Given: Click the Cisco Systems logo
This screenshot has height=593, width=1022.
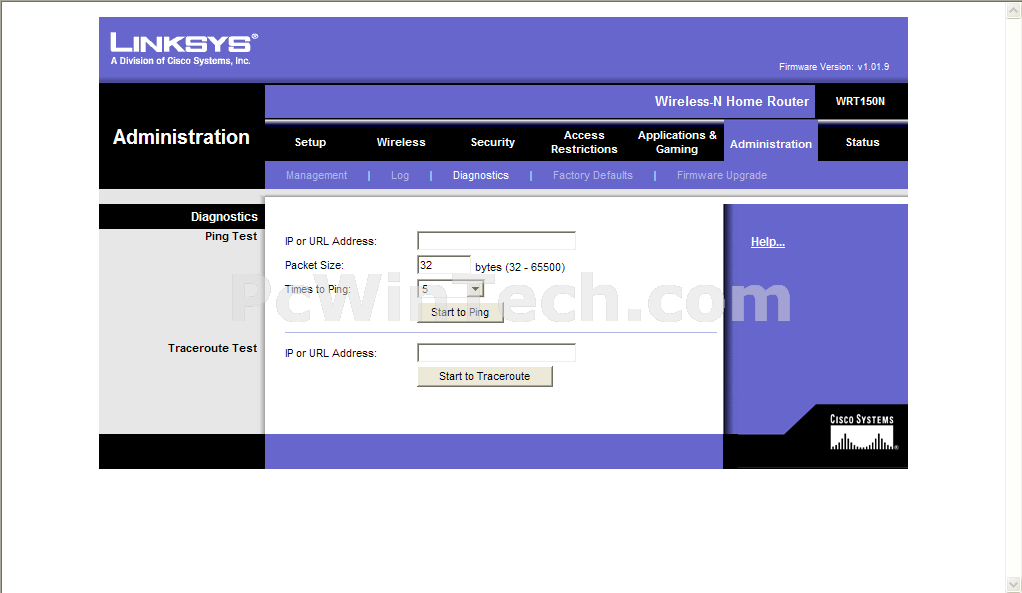Looking at the screenshot, I should [x=863, y=432].
